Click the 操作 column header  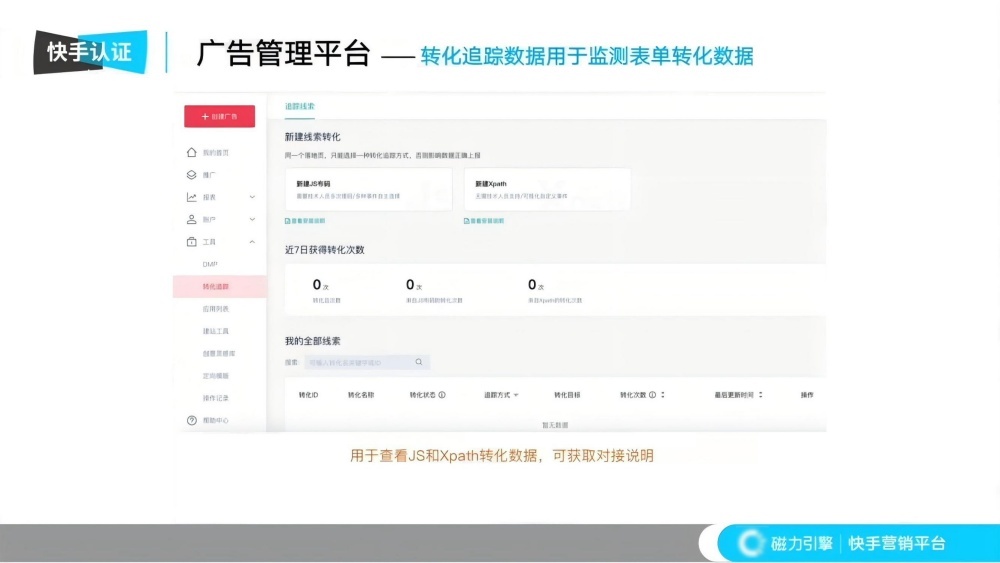point(807,395)
